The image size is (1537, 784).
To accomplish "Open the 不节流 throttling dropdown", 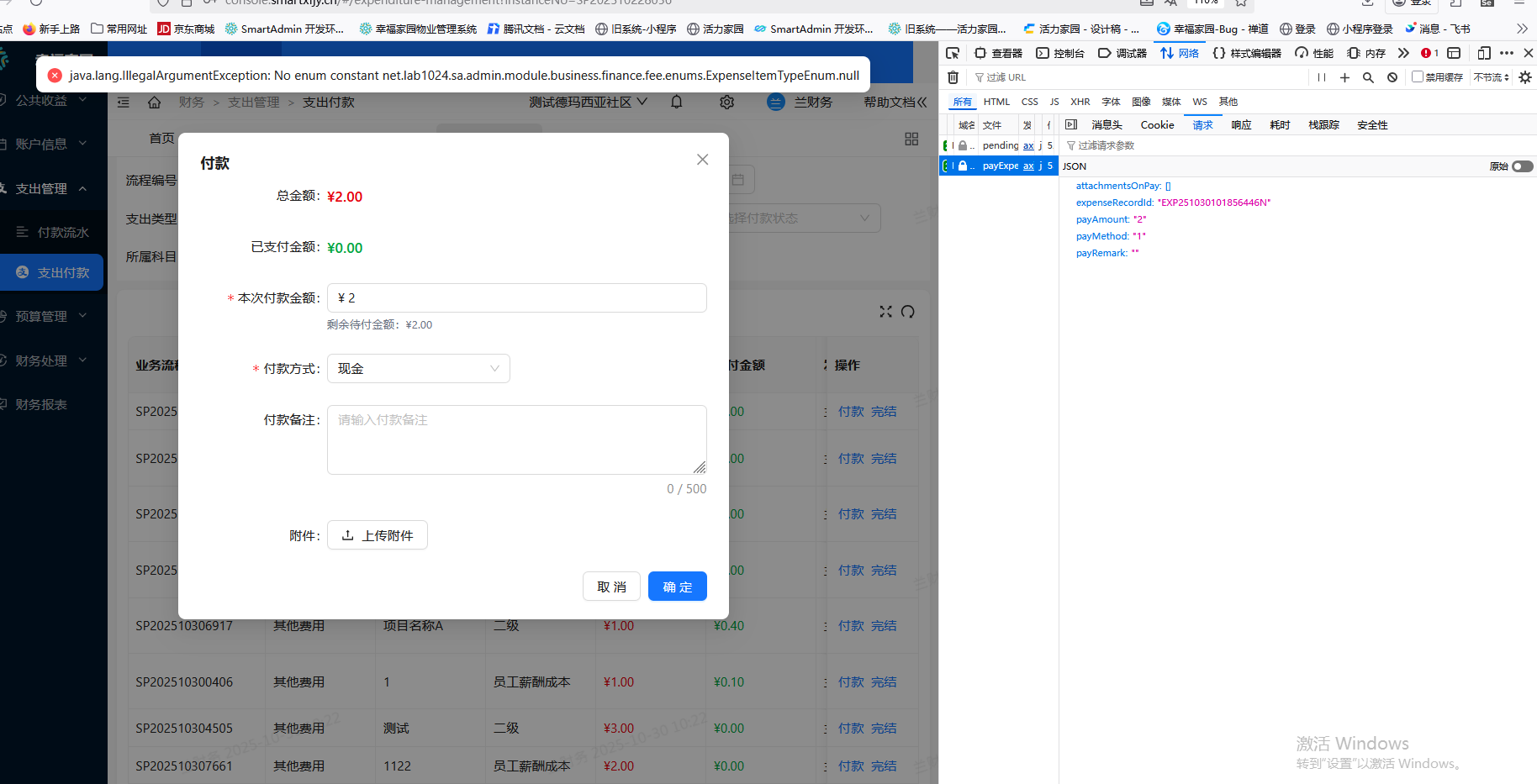I will click(1491, 77).
